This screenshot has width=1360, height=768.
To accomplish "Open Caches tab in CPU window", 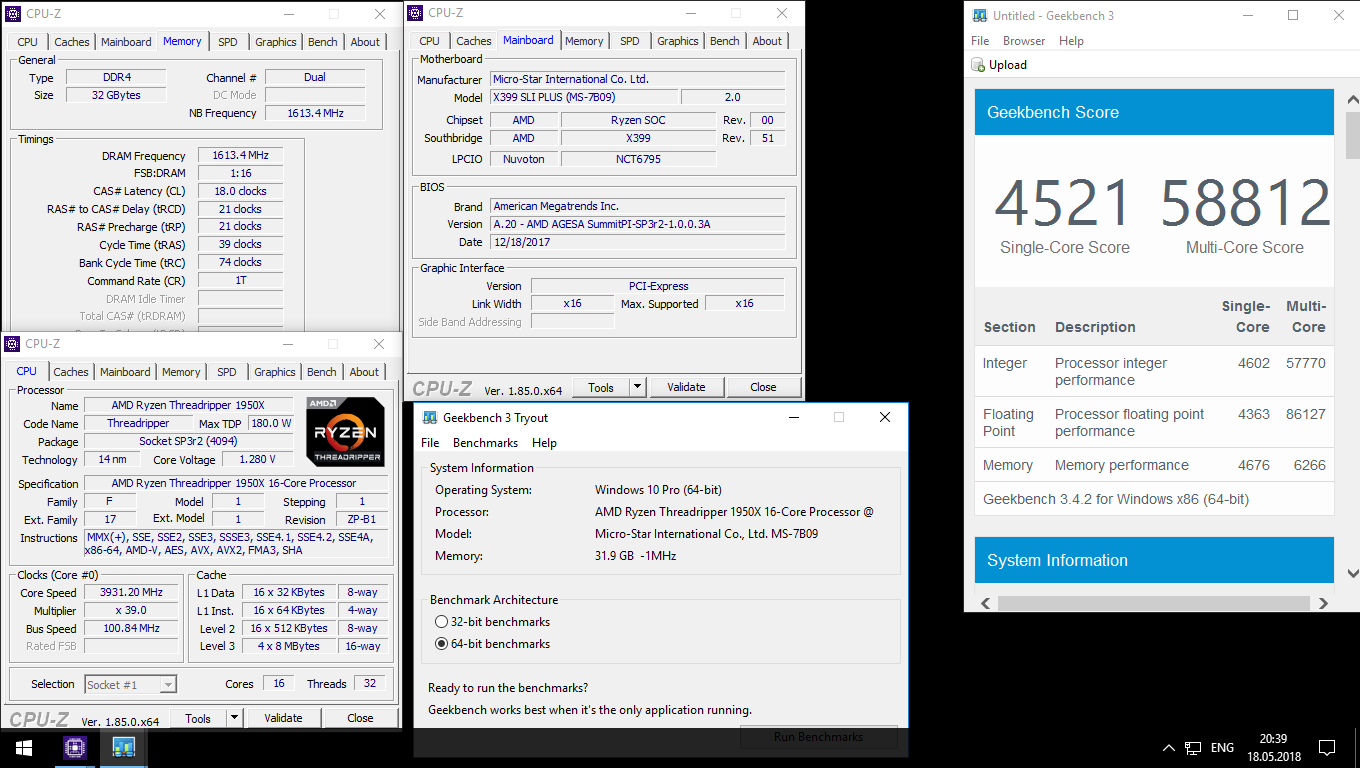I will coord(71,372).
